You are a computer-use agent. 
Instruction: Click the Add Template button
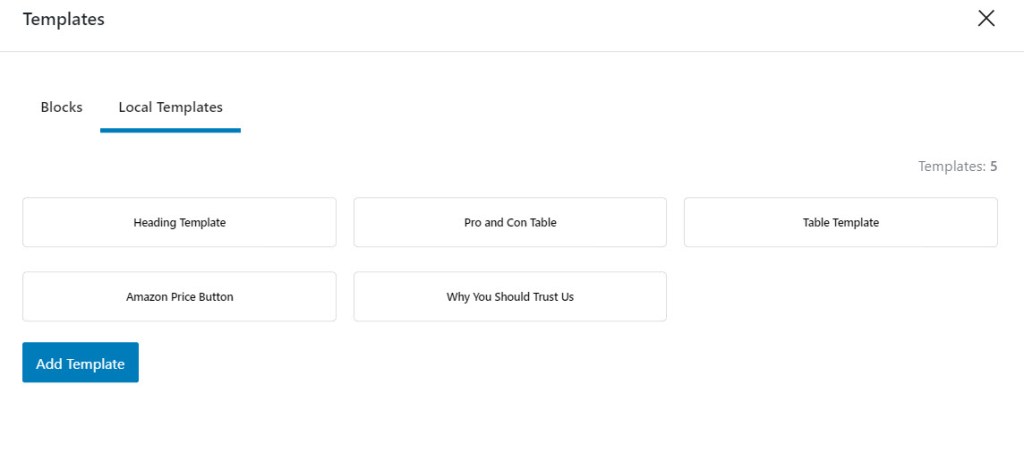[80, 363]
